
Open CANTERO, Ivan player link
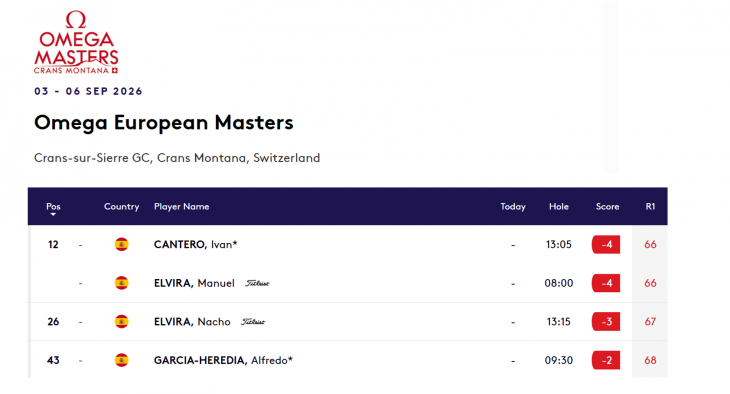coord(196,245)
